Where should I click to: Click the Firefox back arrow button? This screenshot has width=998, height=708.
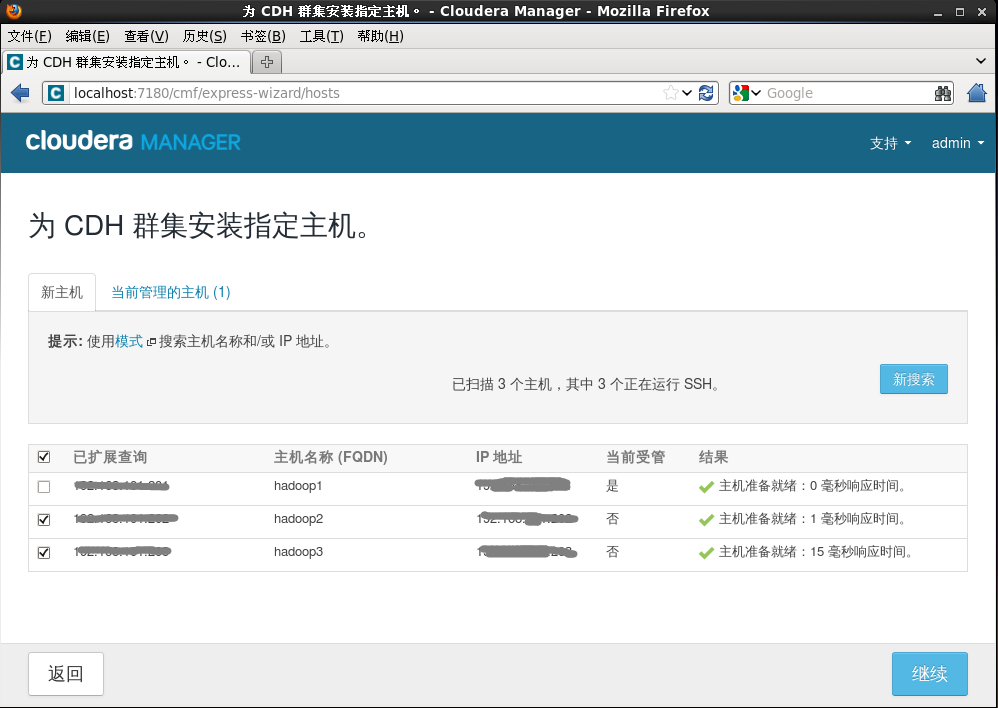pyautogui.click(x=20, y=93)
